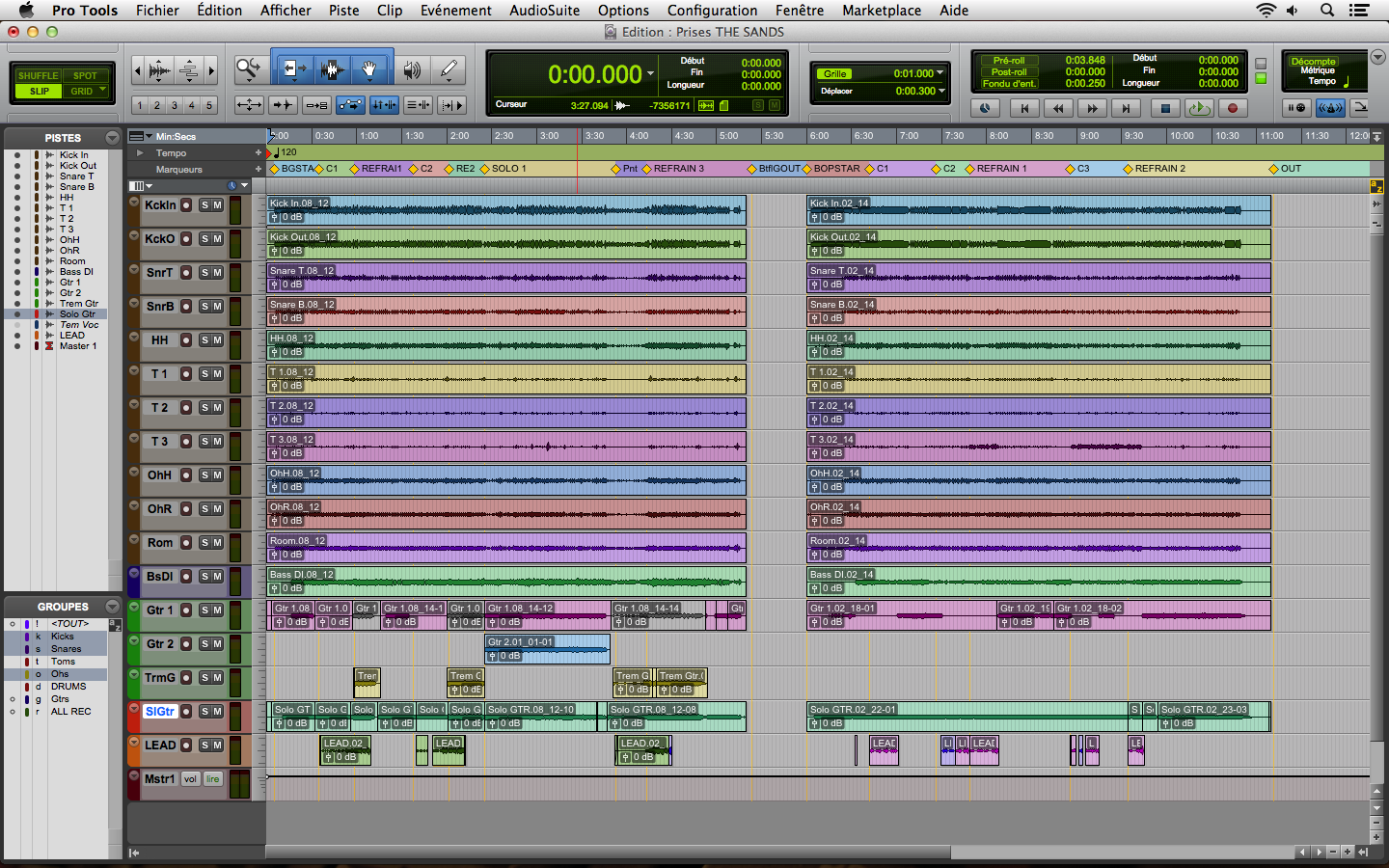This screenshot has height=868, width=1389.
Task: Click the Mstr1 vol button
Action: pyautogui.click(x=190, y=779)
